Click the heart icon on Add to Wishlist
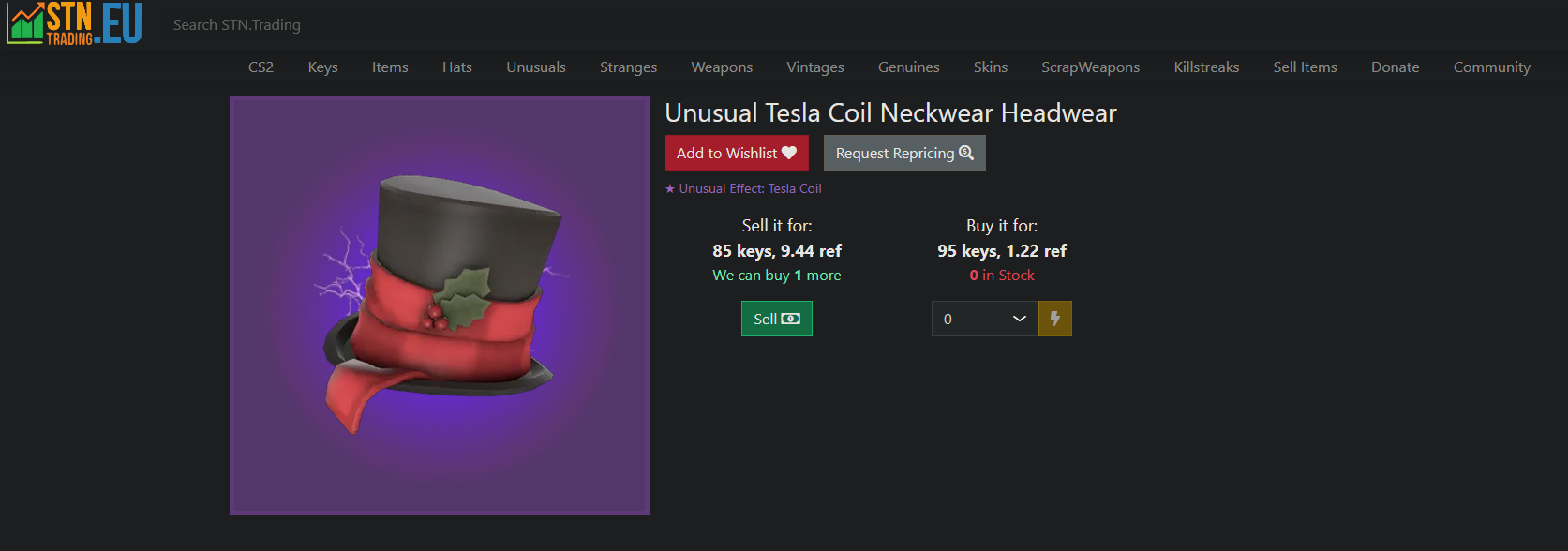 point(789,153)
